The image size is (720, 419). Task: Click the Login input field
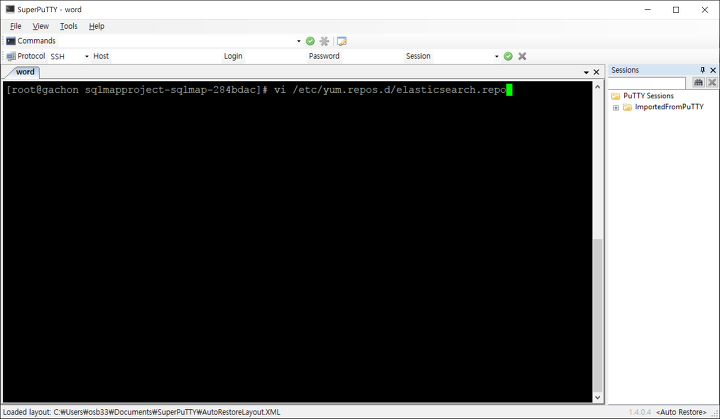click(275, 56)
